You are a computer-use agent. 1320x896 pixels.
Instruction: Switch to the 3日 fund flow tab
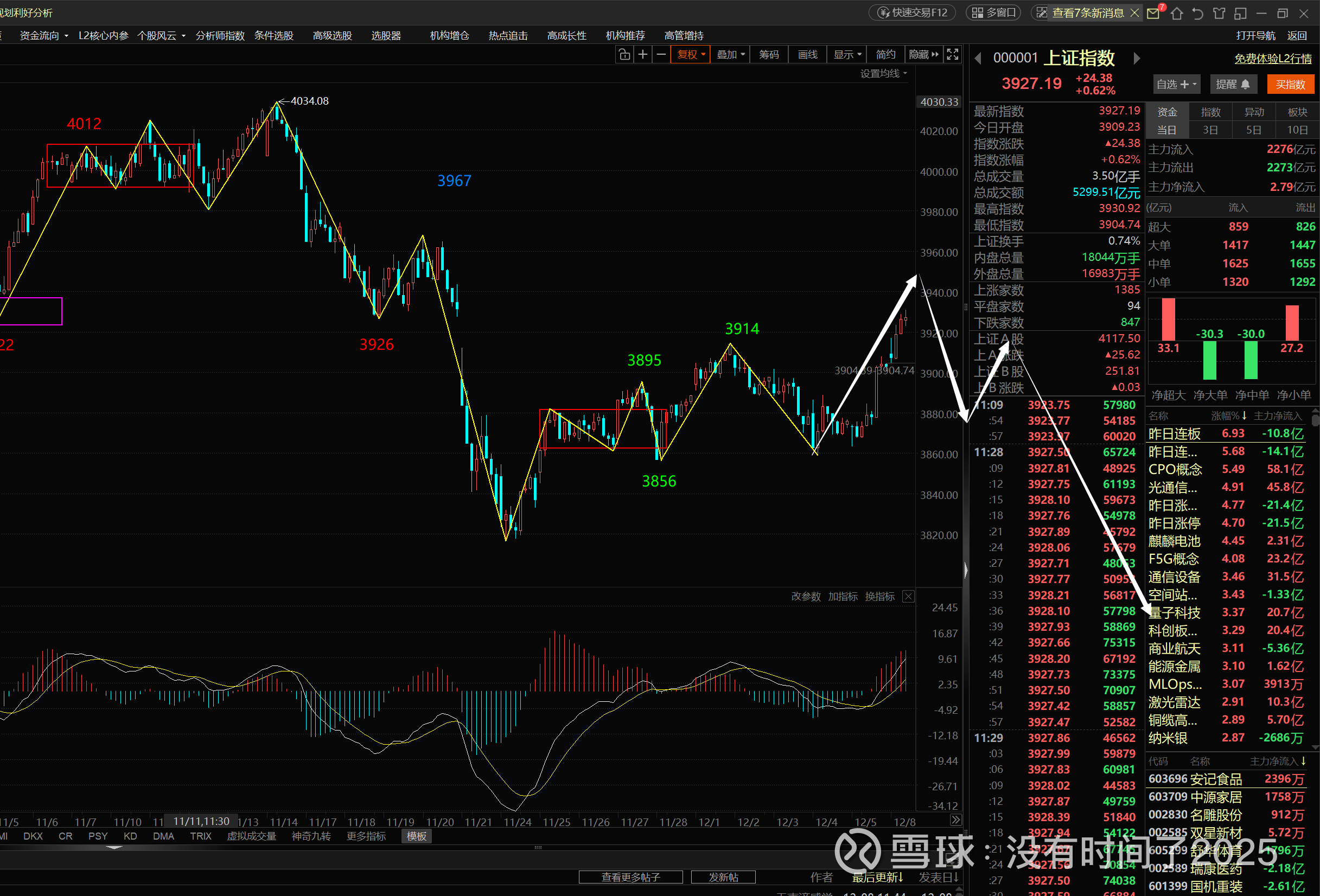pos(1210,130)
